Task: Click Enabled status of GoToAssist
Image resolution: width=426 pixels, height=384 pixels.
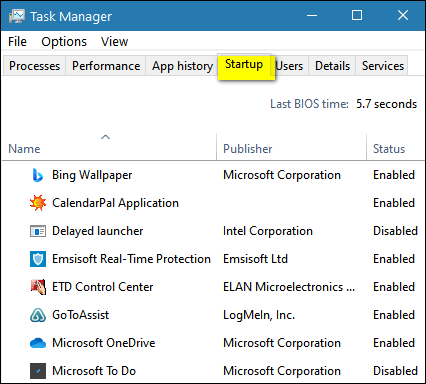Action: [x=394, y=315]
